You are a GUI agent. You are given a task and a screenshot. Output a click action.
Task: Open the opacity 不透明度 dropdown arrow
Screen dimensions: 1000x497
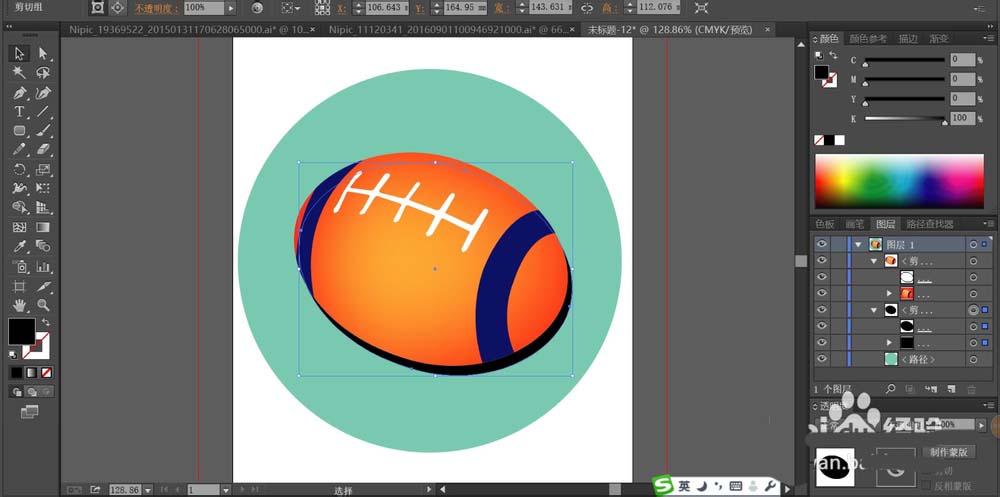click(231, 8)
